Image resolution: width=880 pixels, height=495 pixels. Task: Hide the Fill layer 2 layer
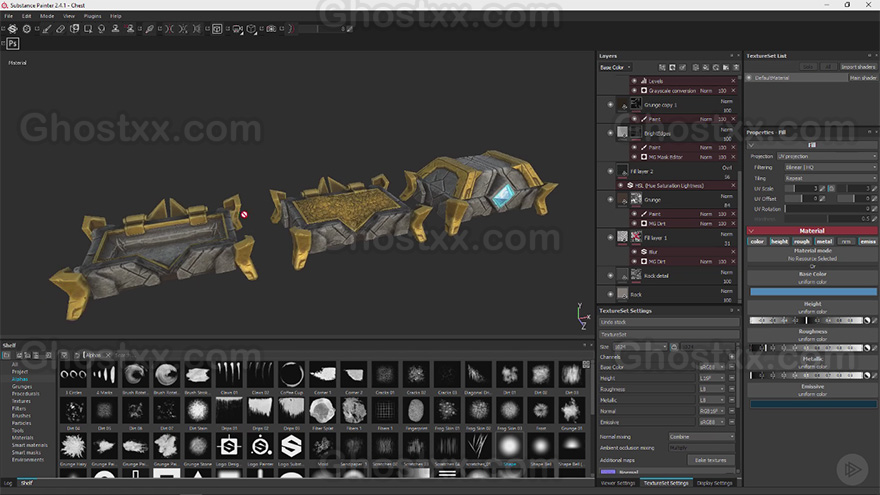point(611,171)
